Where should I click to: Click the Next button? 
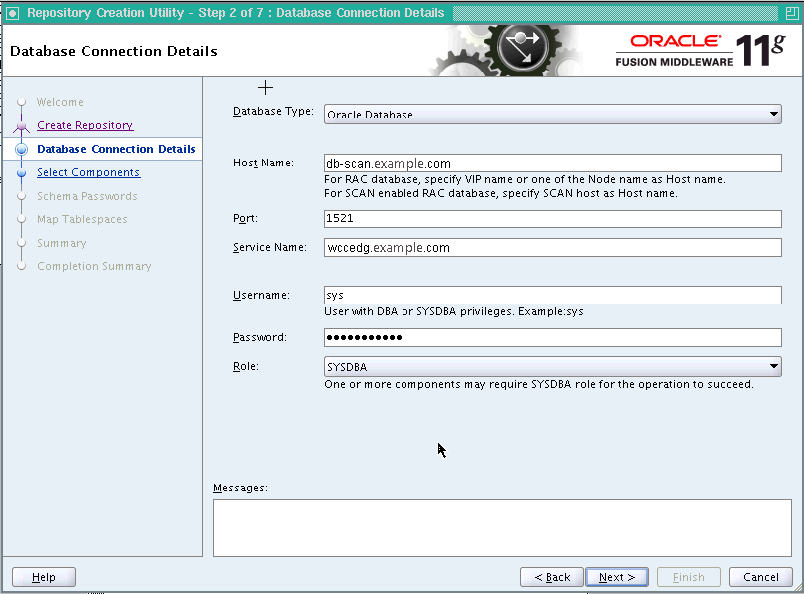point(617,577)
